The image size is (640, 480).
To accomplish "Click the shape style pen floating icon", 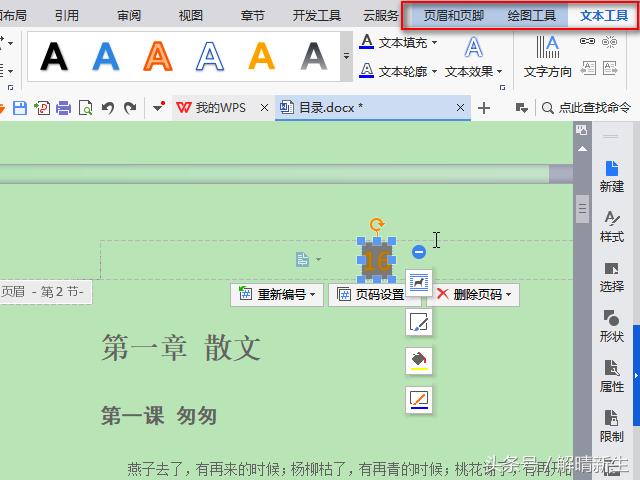I will click(419, 322).
